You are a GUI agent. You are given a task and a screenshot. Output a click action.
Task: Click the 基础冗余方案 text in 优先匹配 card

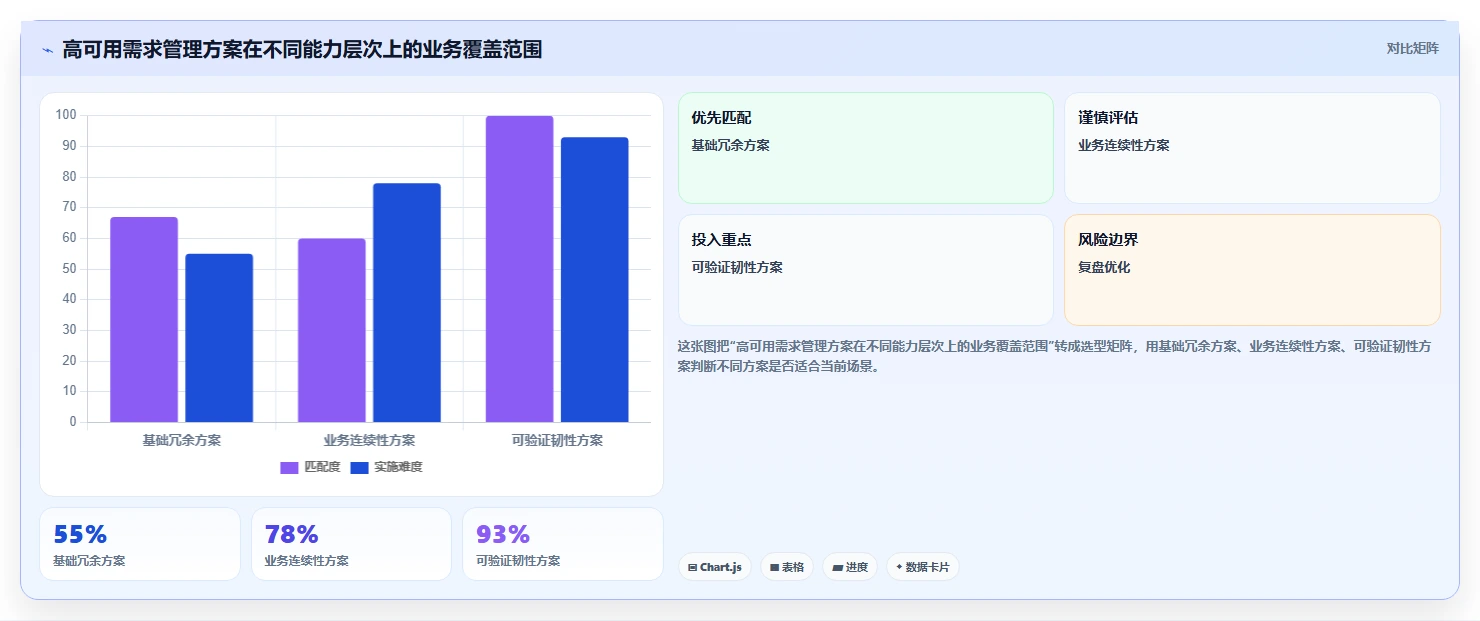click(x=730, y=146)
